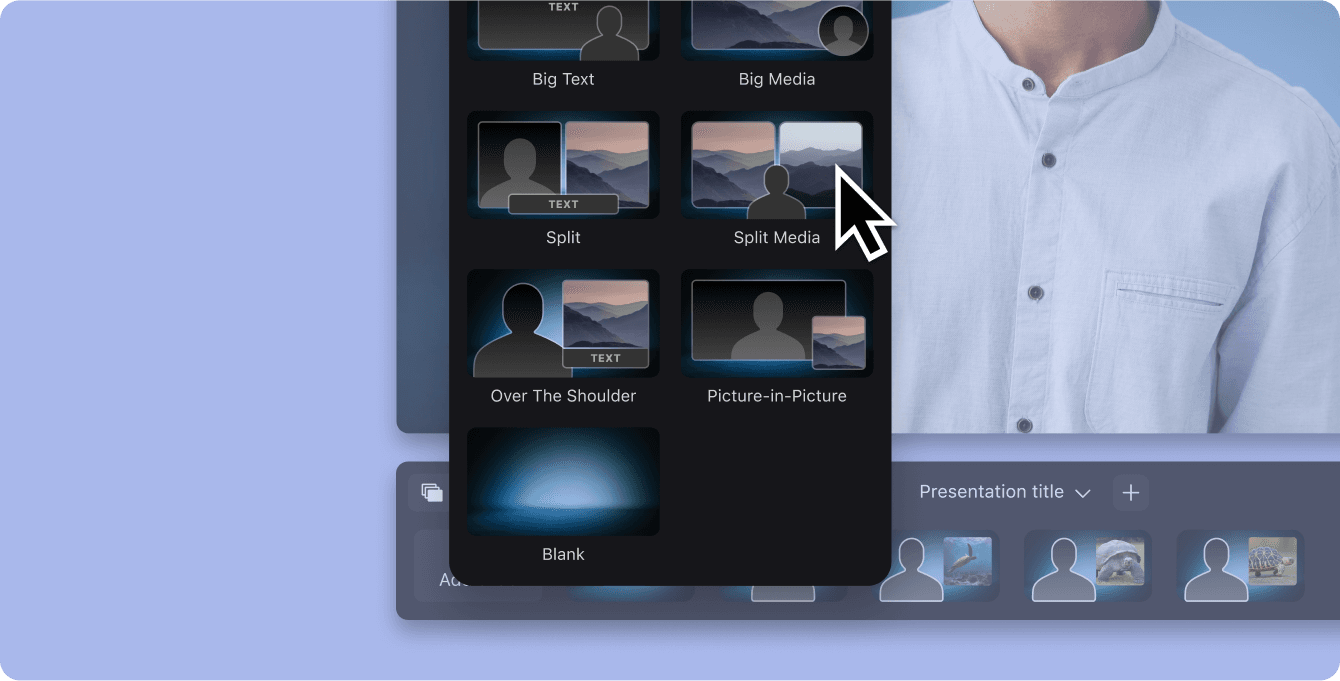Select the Over The Shoulder layout

click(563, 323)
